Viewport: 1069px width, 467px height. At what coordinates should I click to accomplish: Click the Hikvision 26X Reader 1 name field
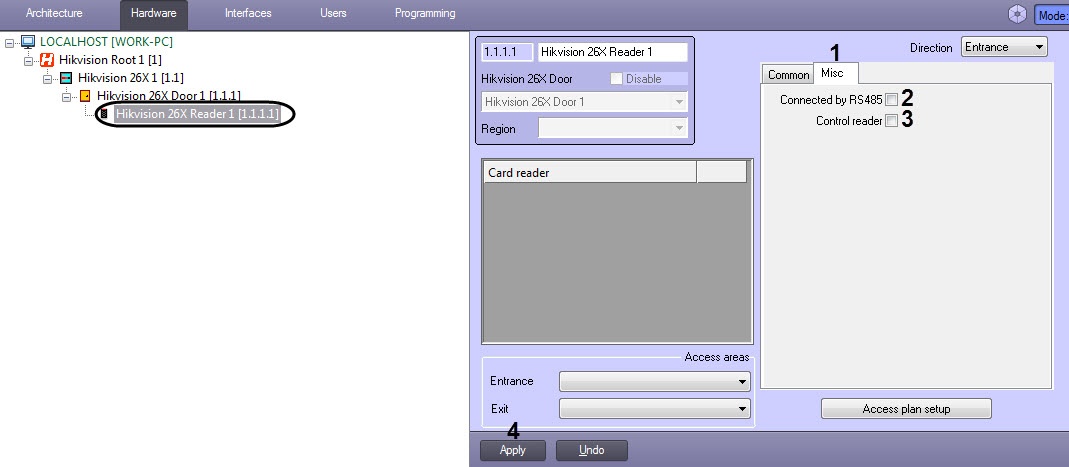coord(613,52)
